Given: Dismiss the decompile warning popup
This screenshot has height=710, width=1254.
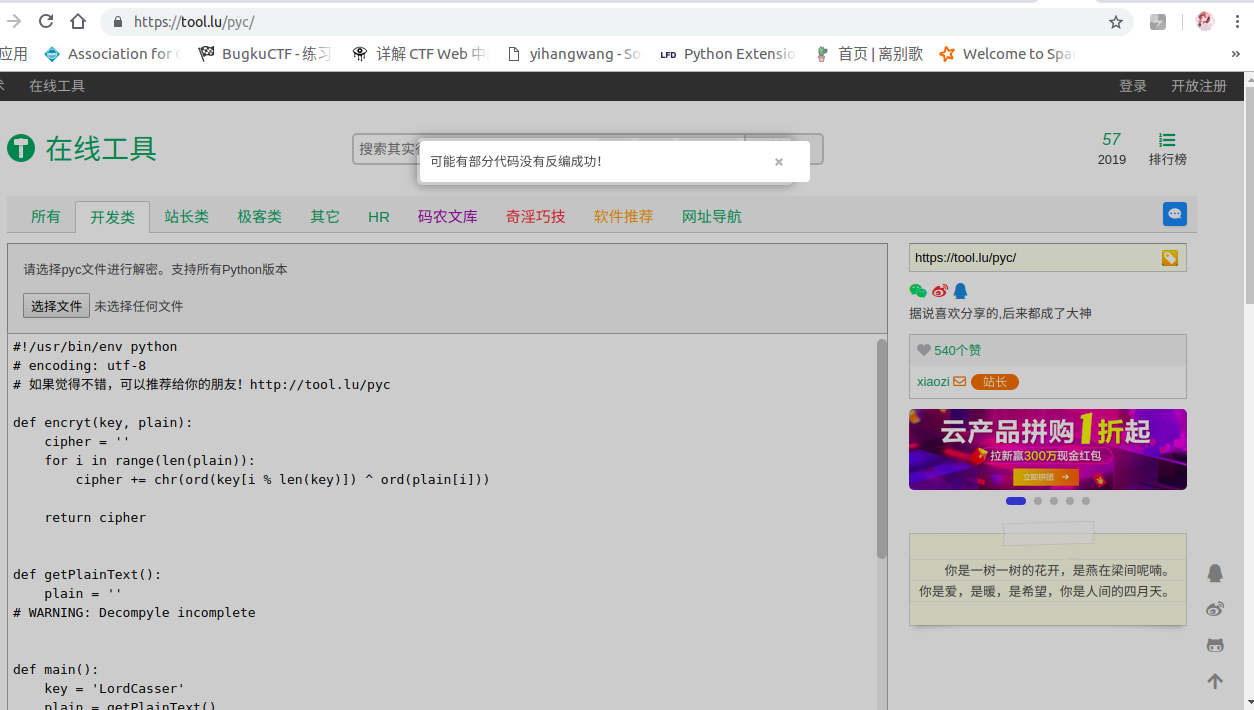Looking at the screenshot, I should 778,162.
